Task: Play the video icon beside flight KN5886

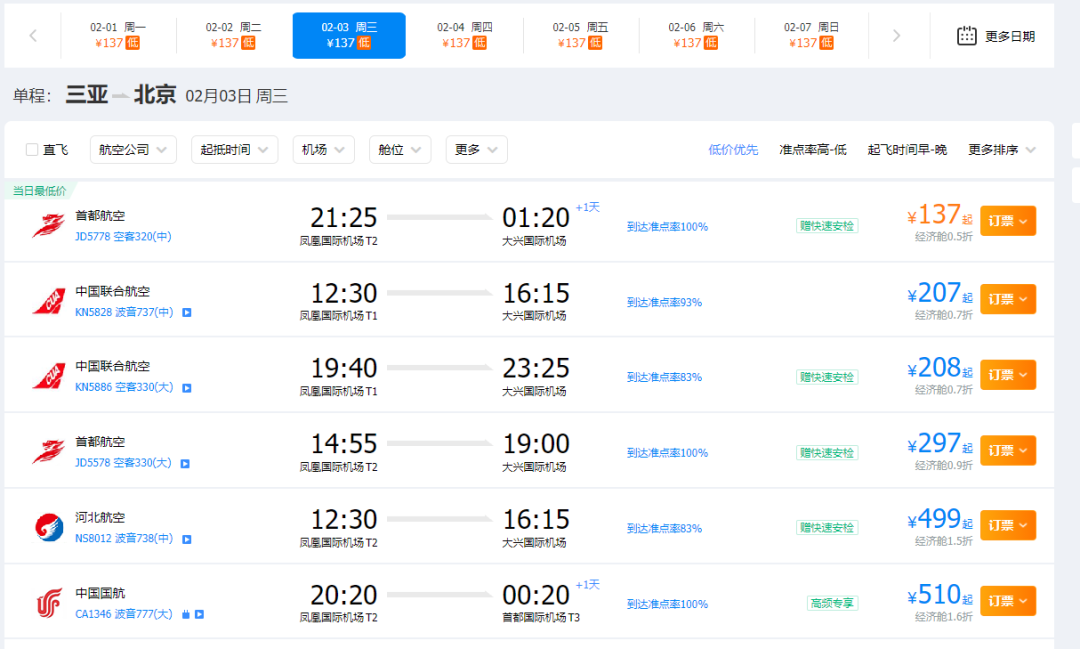Action: (186, 387)
